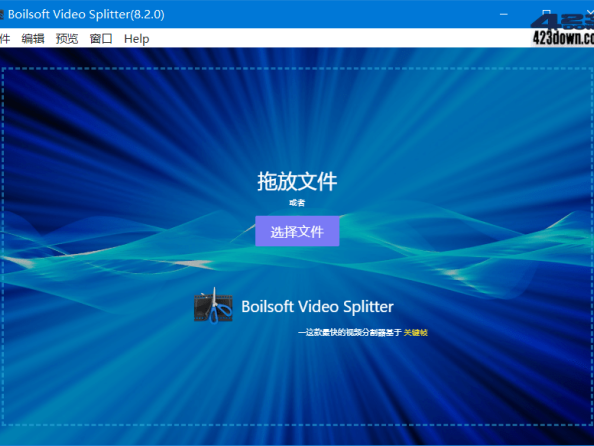Click the 一这款最快的视频分割器基于 tagline text
This screenshot has height=446, width=594.
(x=350, y=332)
